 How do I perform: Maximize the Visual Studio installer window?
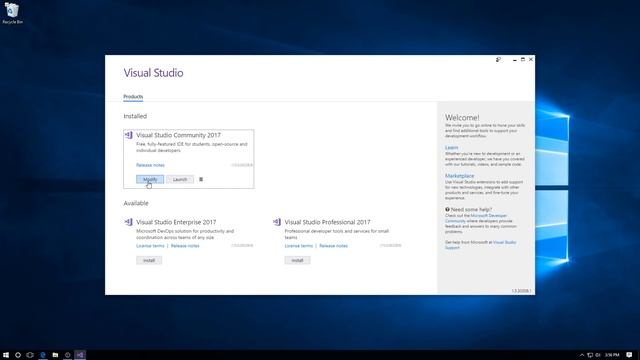click(522, 60)
